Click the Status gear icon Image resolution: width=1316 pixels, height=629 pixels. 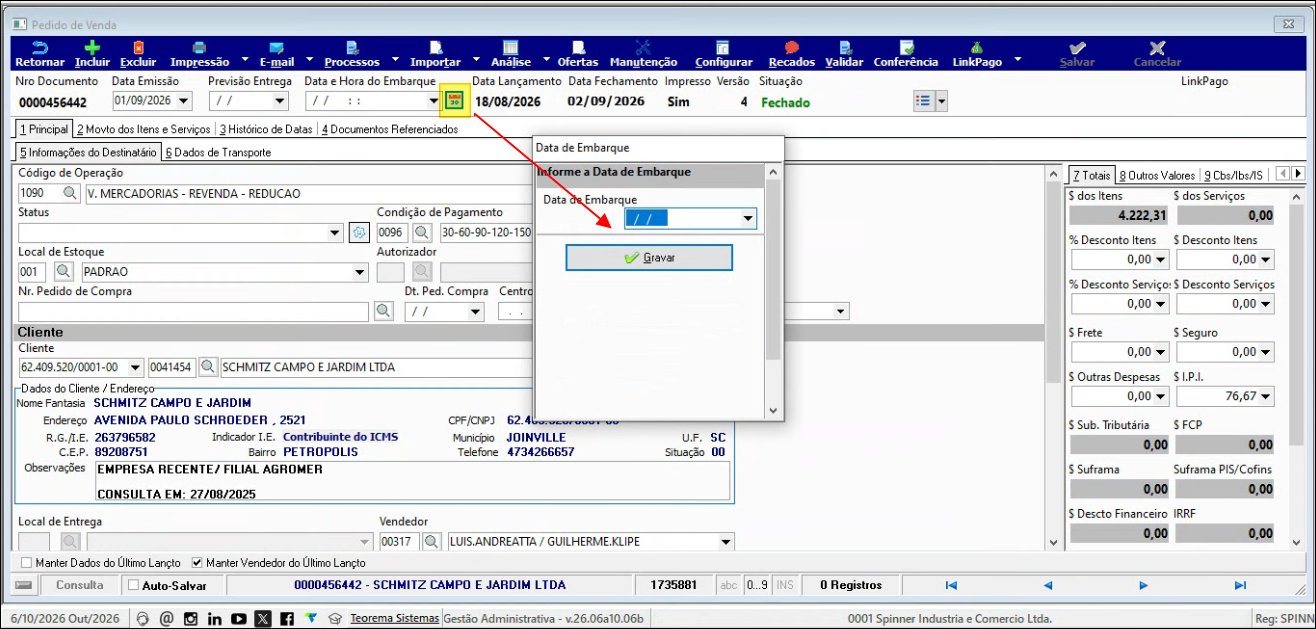coord(360,232)
